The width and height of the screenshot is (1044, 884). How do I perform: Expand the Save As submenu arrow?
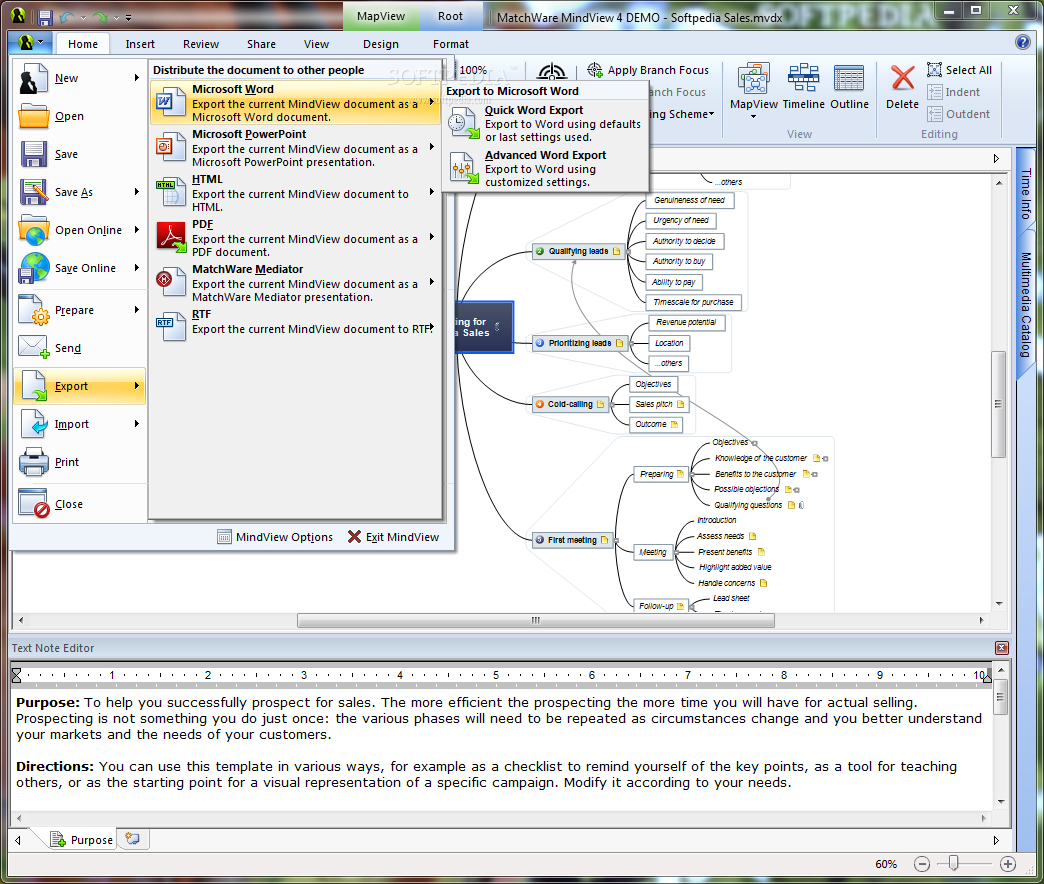click(x=136, y=192)
